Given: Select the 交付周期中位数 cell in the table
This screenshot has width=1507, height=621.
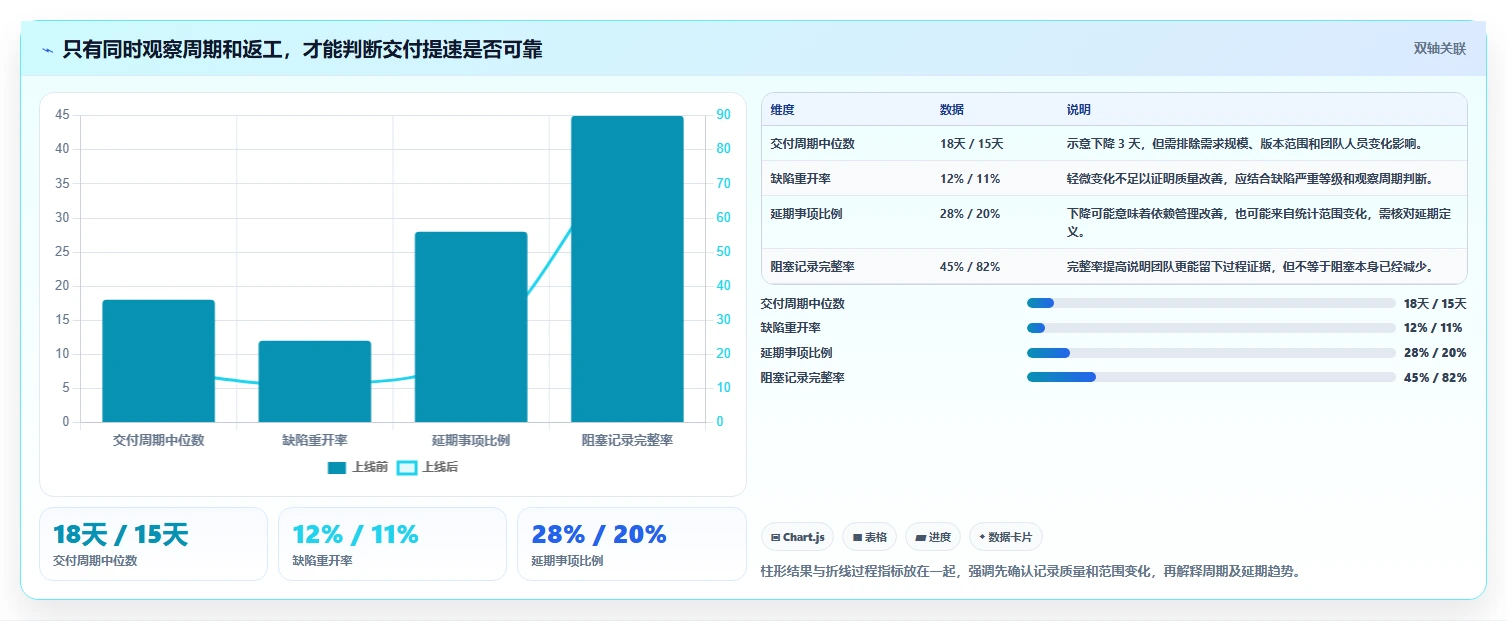Looking at the screenshot, I should pos(812,144).
